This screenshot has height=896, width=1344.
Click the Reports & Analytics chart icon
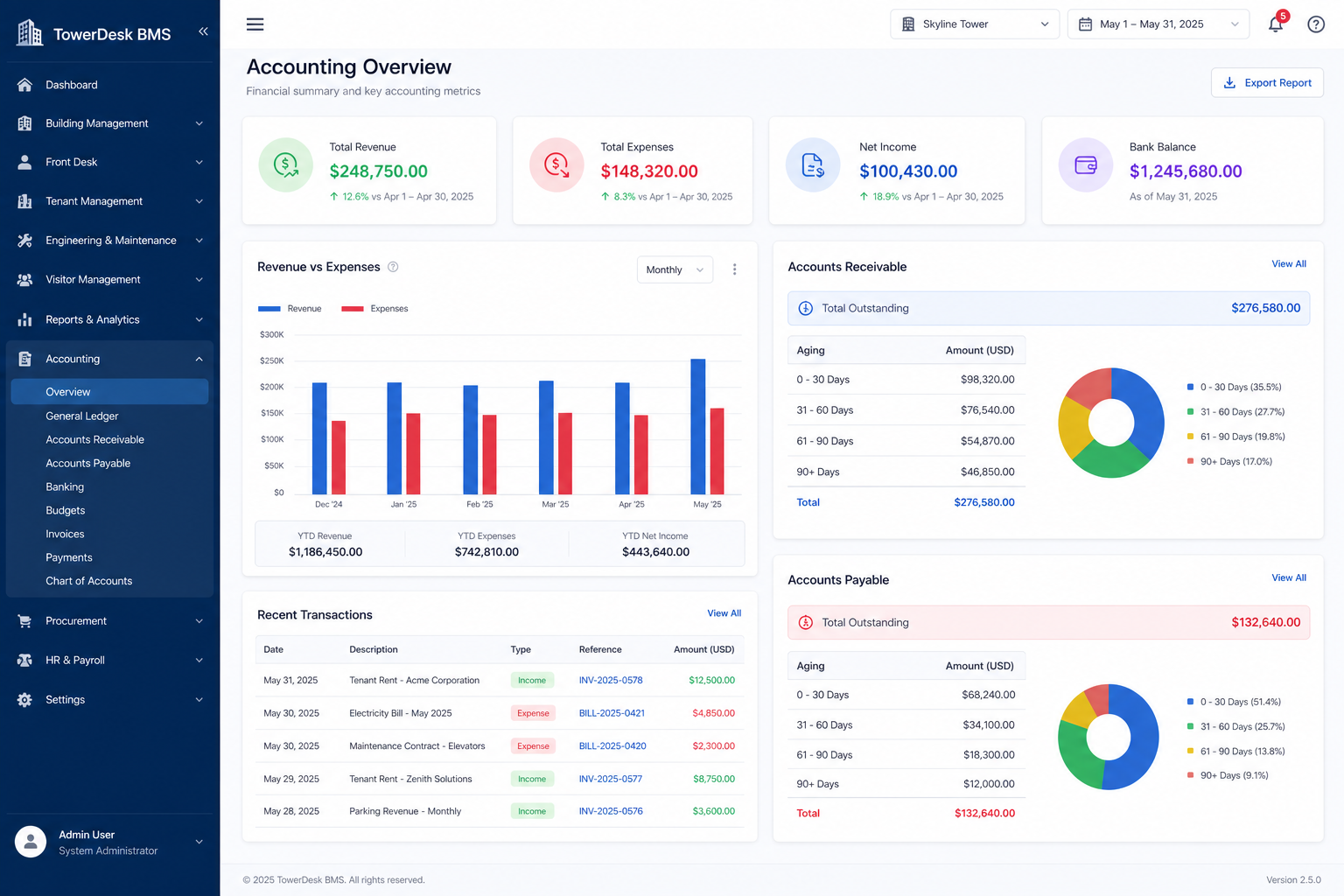click(24, 319)
